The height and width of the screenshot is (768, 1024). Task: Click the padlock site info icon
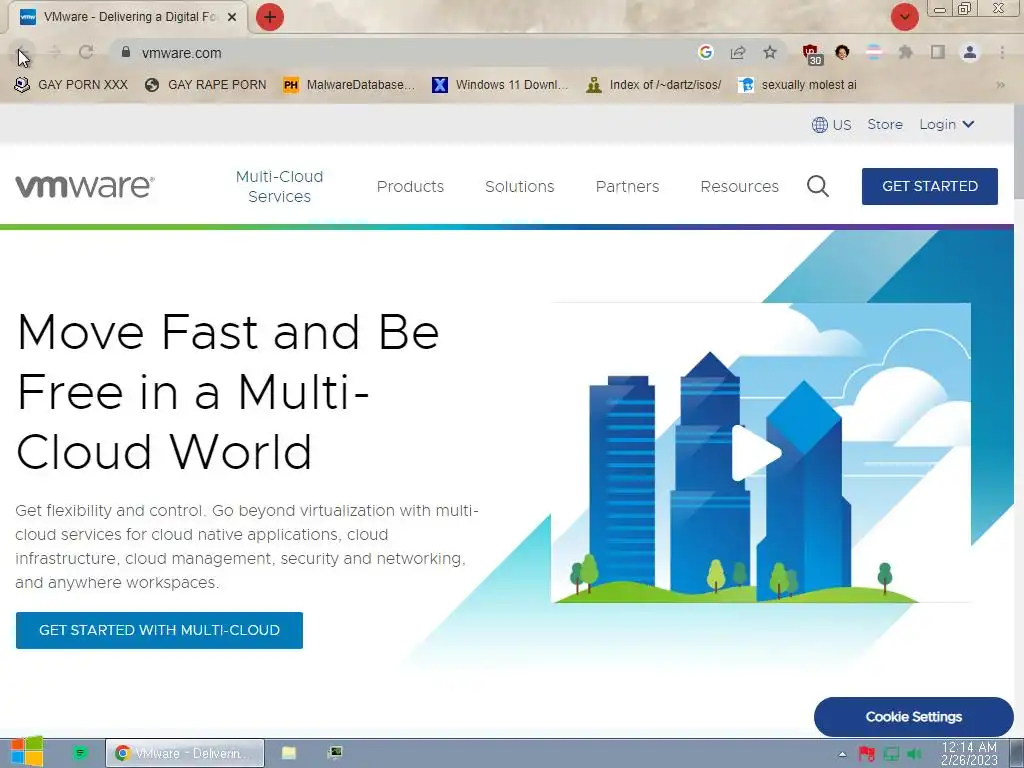pyautogui.click(x=126, y=52)
